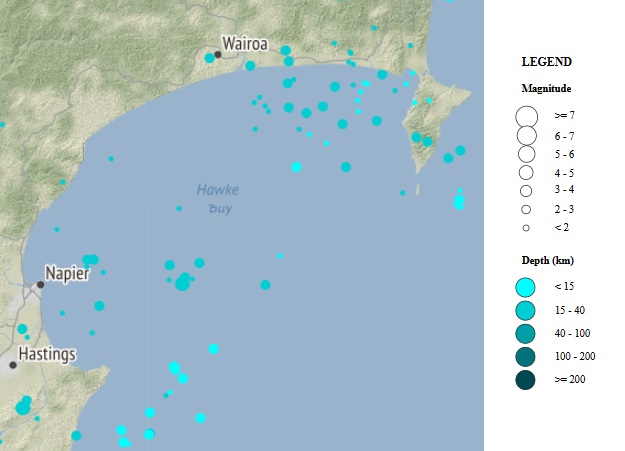
Task: Click the '40 - 100' depth label text
Action: tap(572, 333)
